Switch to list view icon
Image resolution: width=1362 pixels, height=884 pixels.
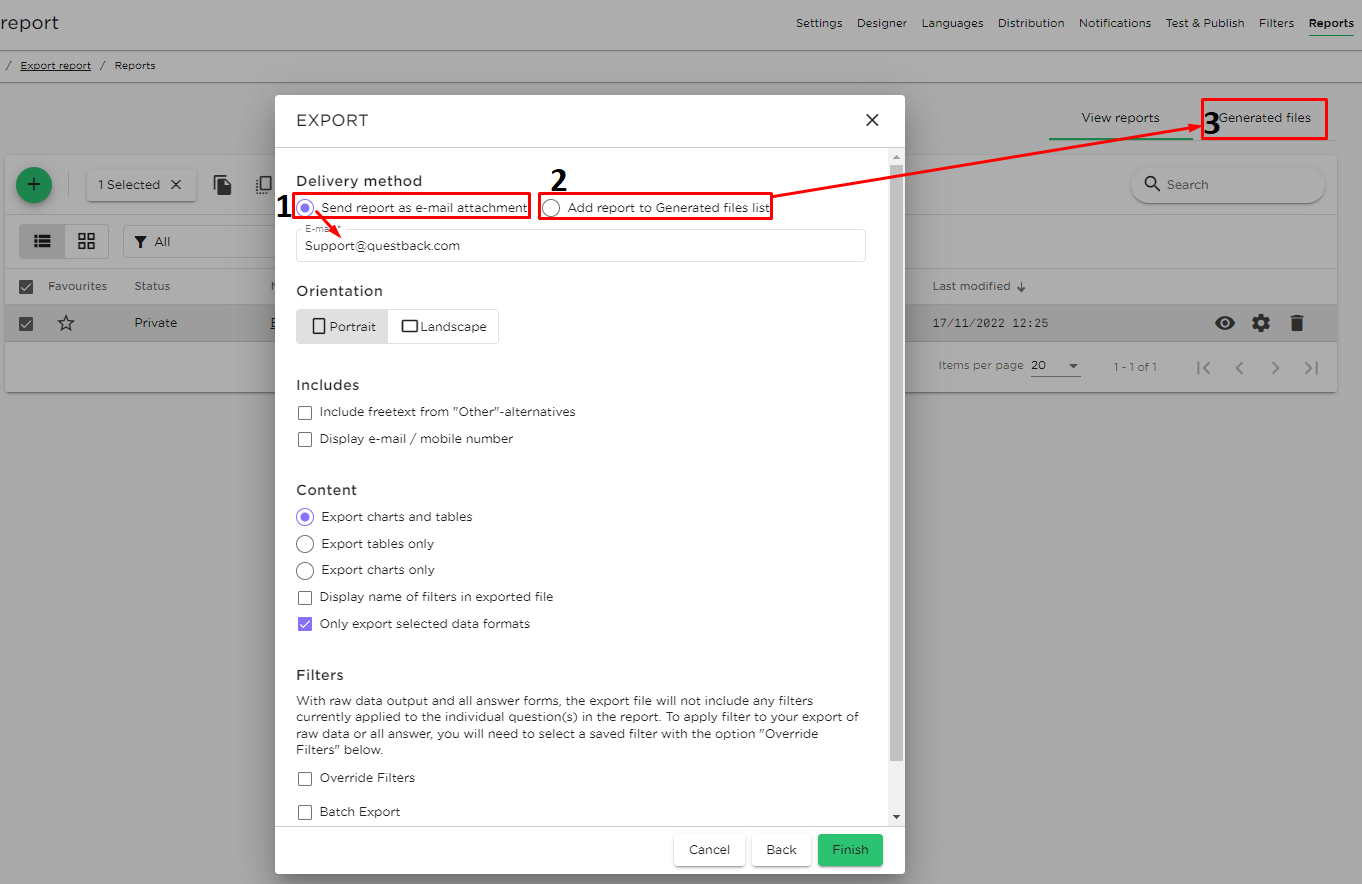[42, 241]
